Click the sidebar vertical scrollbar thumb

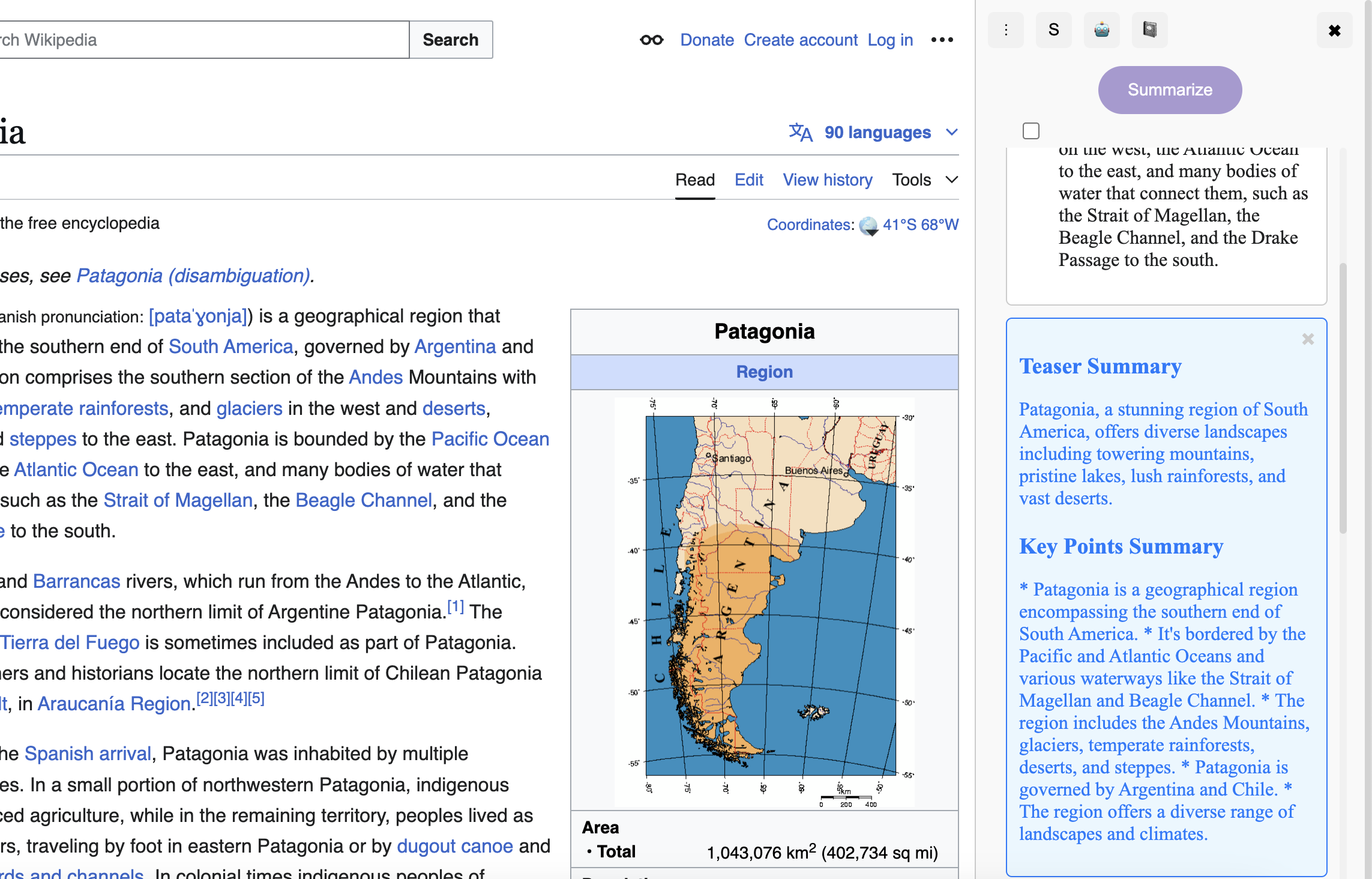pos(1343,397)
